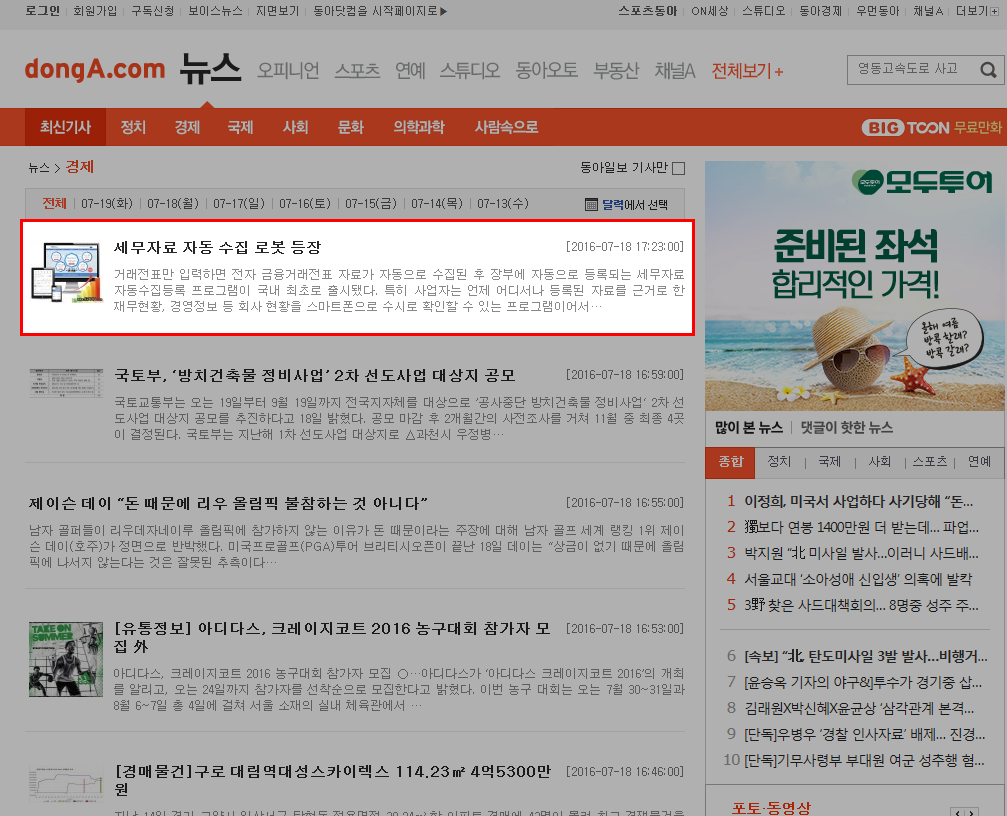Select 스포츠 in most-viewed news categories

929,462
